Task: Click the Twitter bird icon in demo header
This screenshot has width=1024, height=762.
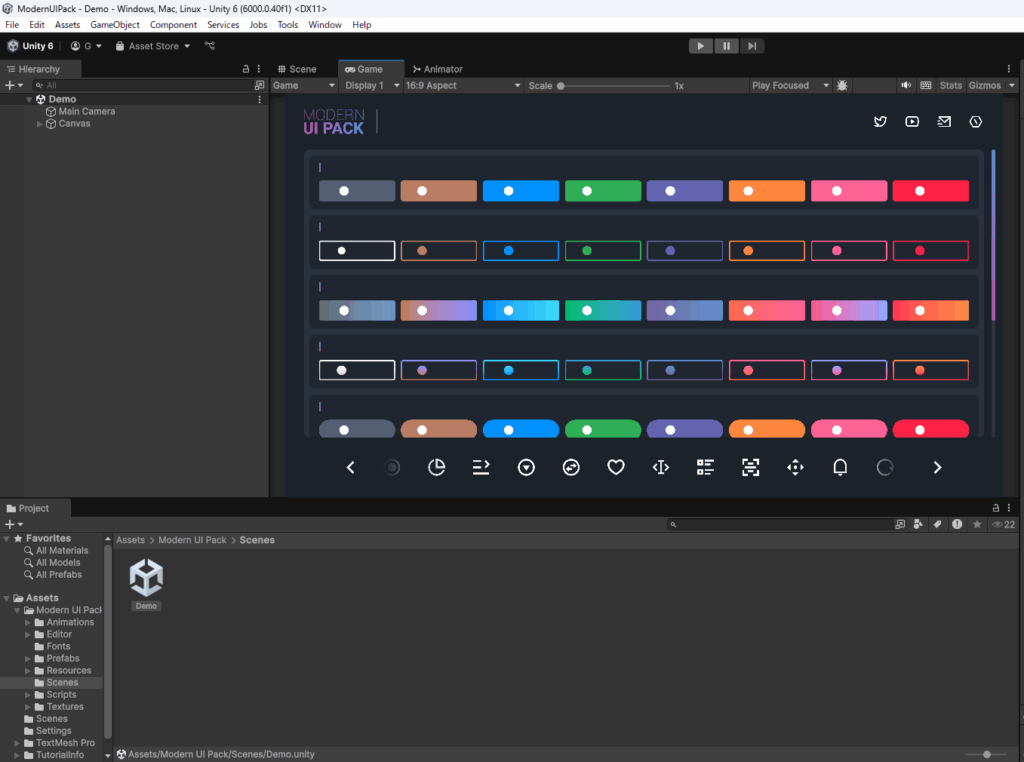Action: pyautogui.click(x=880, y=121)
